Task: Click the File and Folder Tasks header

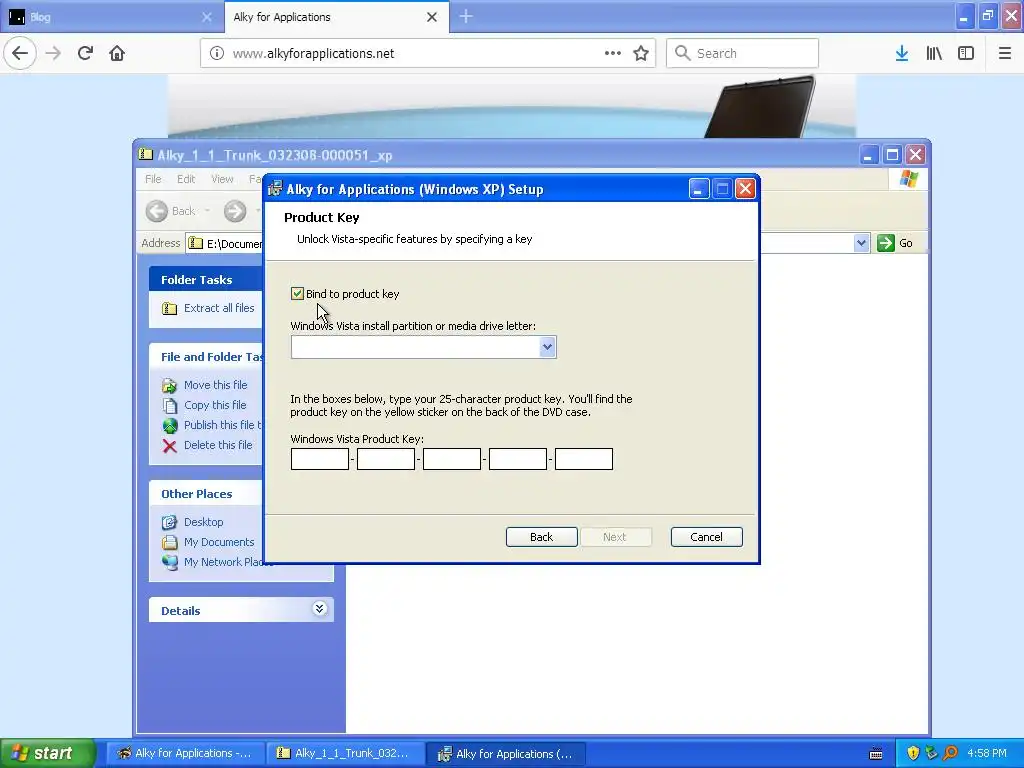Action: 206,357
